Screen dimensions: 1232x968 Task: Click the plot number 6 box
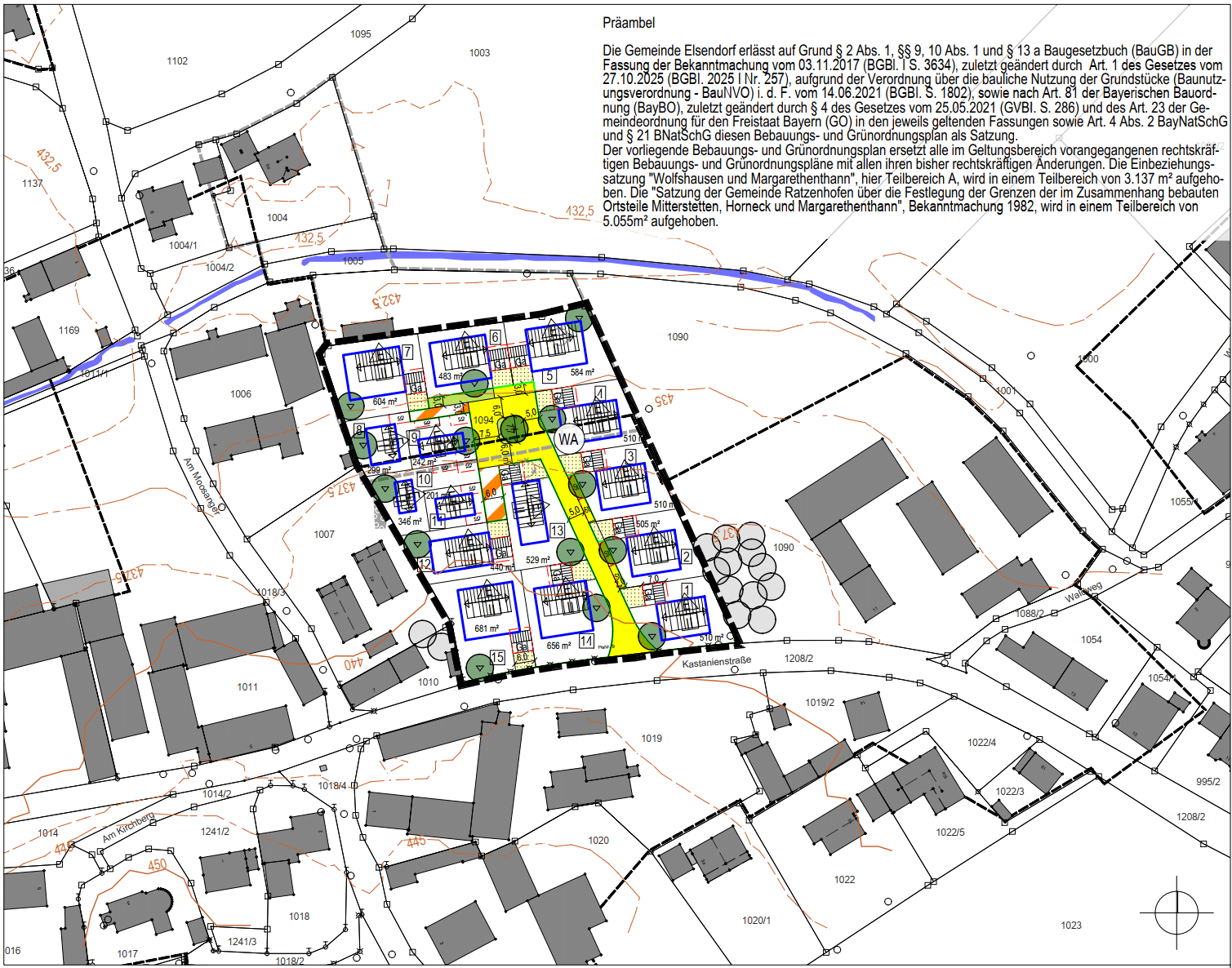click(x=495, y=338)
